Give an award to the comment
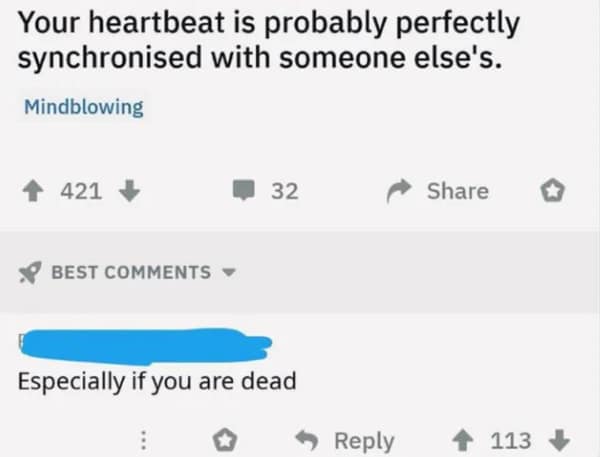Viewport: 600px width, 457px height. [226, 440]
